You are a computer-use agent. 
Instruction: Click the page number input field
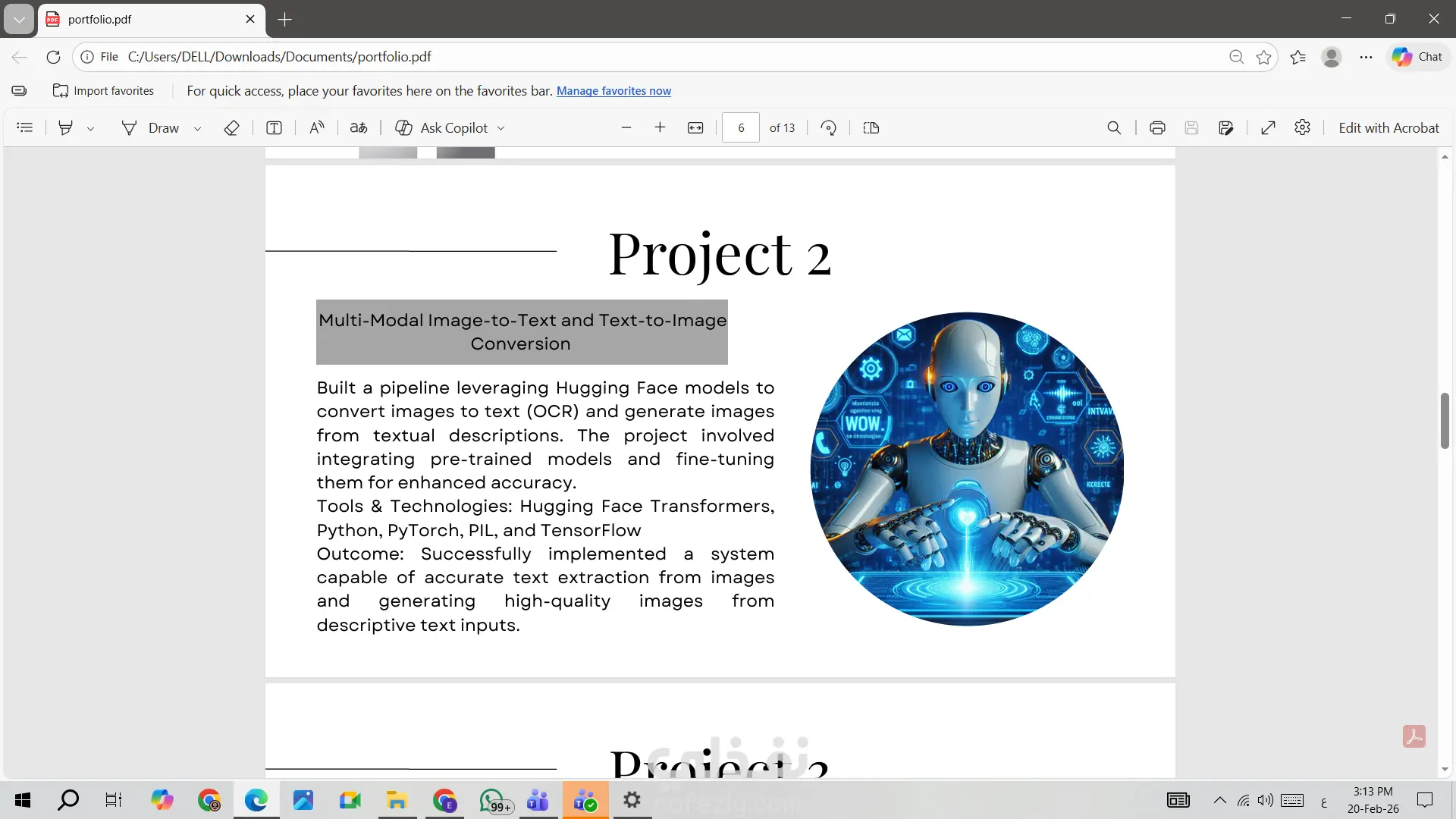(741, 127)
